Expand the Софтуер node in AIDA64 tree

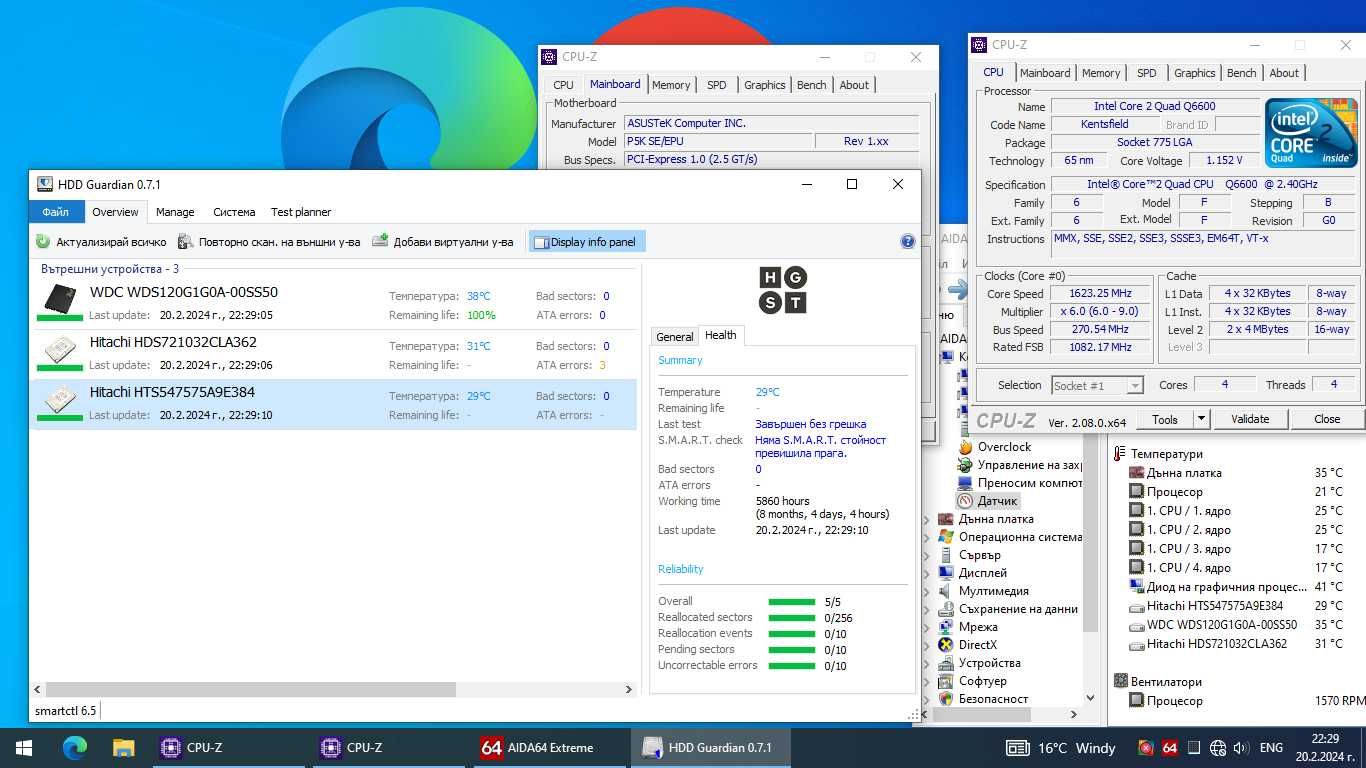927,682
